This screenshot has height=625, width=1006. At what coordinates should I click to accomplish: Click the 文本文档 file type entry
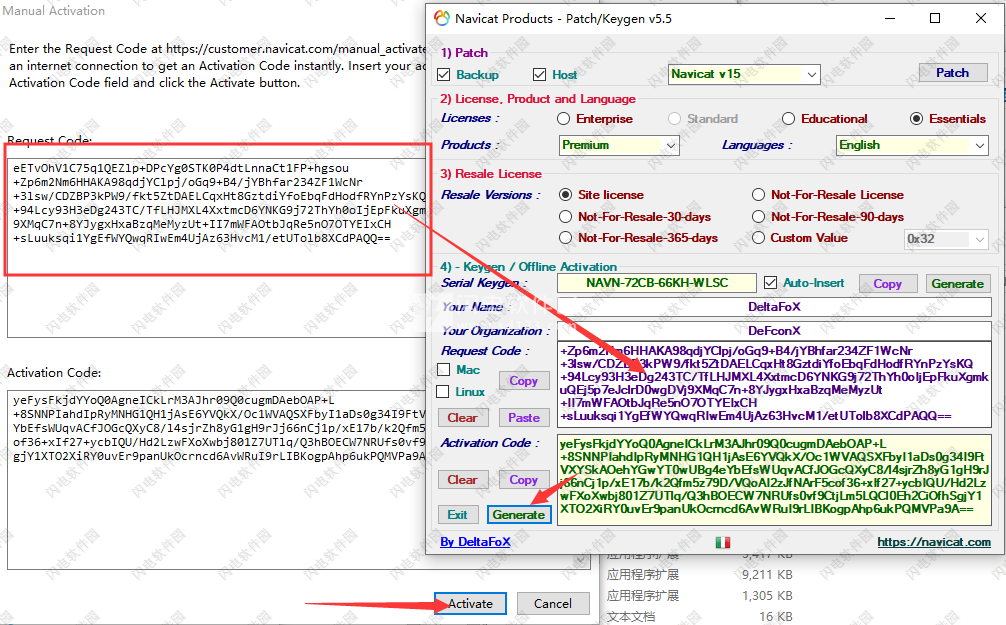[631, 617]
